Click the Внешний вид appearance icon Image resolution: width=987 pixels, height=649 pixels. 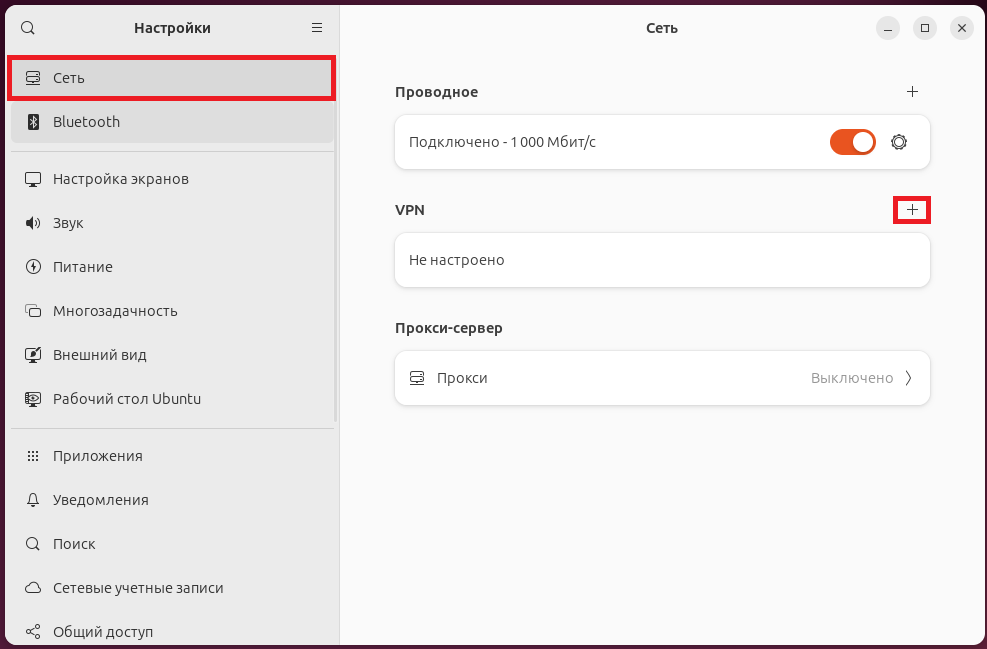pyautogui.click(x=33, y=355)
